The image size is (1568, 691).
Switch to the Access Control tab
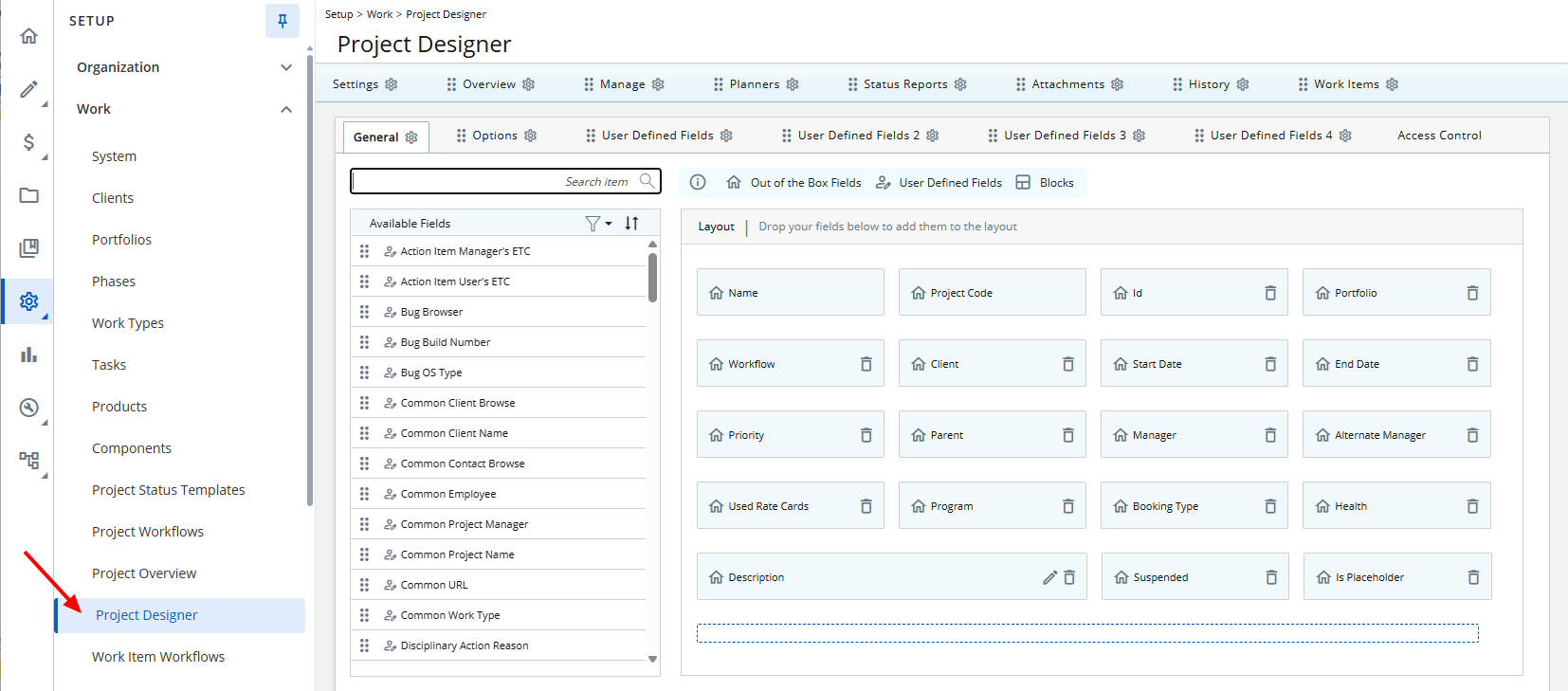pos(1438,136)
